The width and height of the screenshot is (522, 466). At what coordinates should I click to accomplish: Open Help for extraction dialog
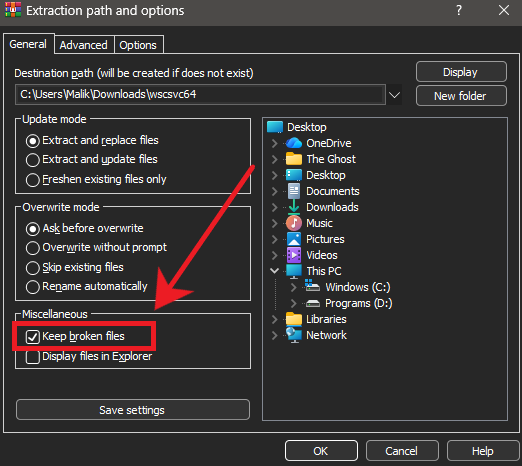[x=483, y=451]
